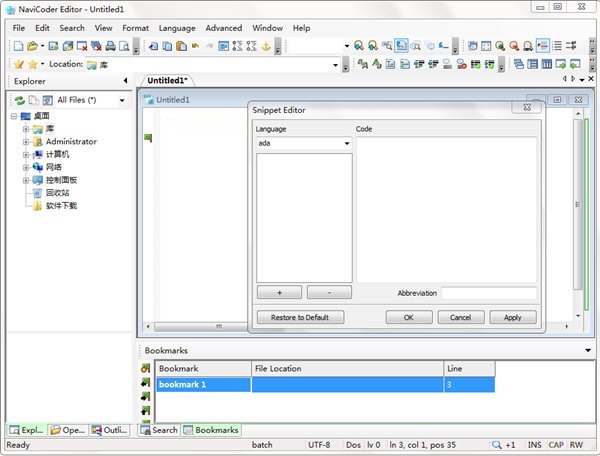The width and height of the screenshot is (600, 456).
Task: Click the Open file folder icon
Action: (x=33, y=46)
